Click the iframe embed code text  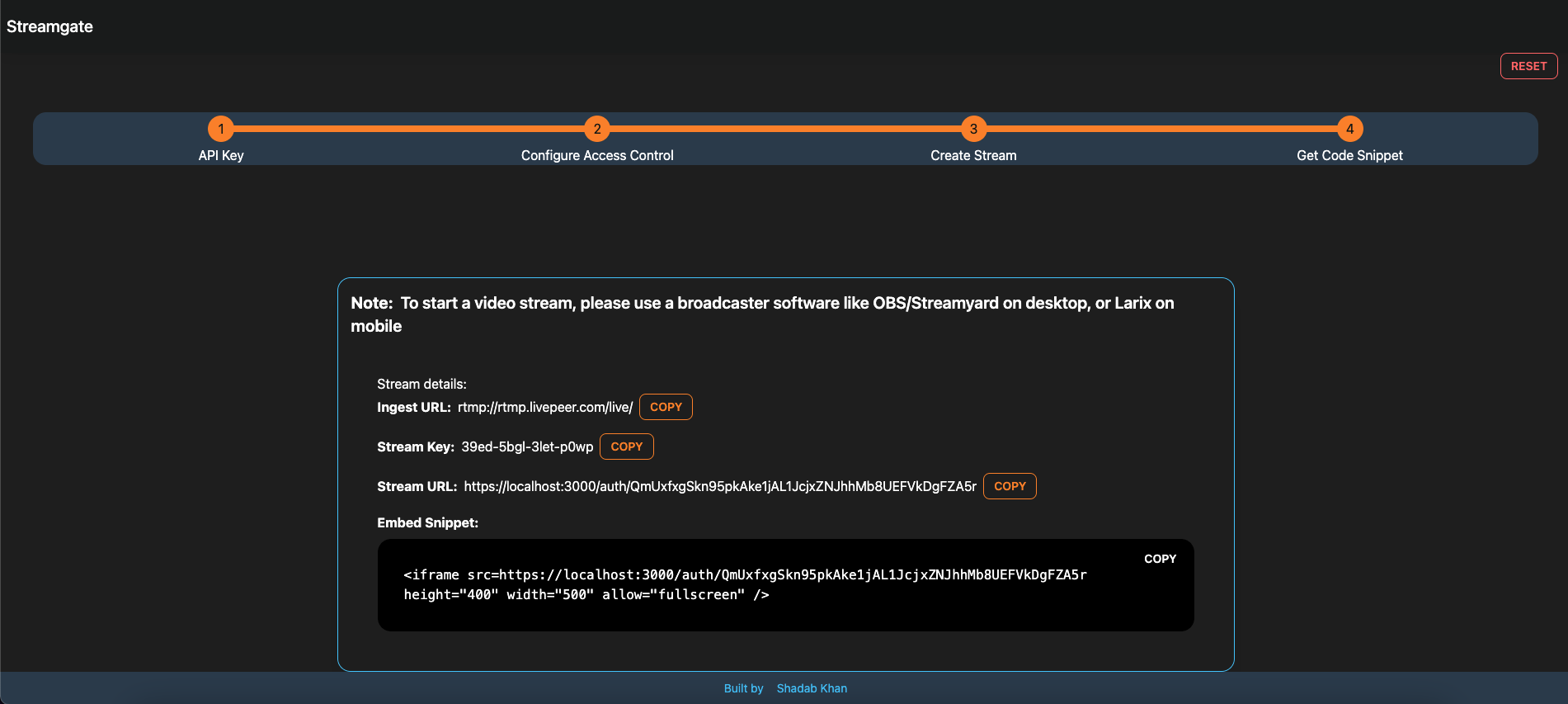[745, 584]
